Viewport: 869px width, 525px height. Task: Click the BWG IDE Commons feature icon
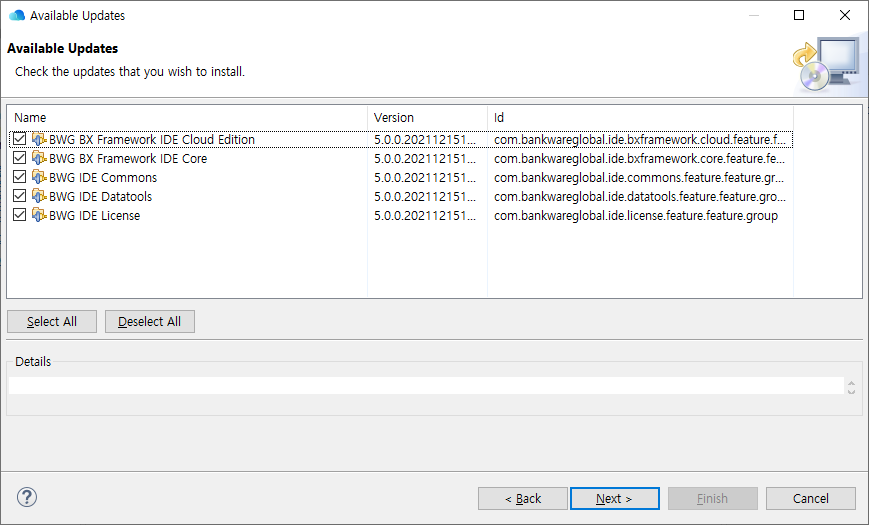tap(39, 178)
